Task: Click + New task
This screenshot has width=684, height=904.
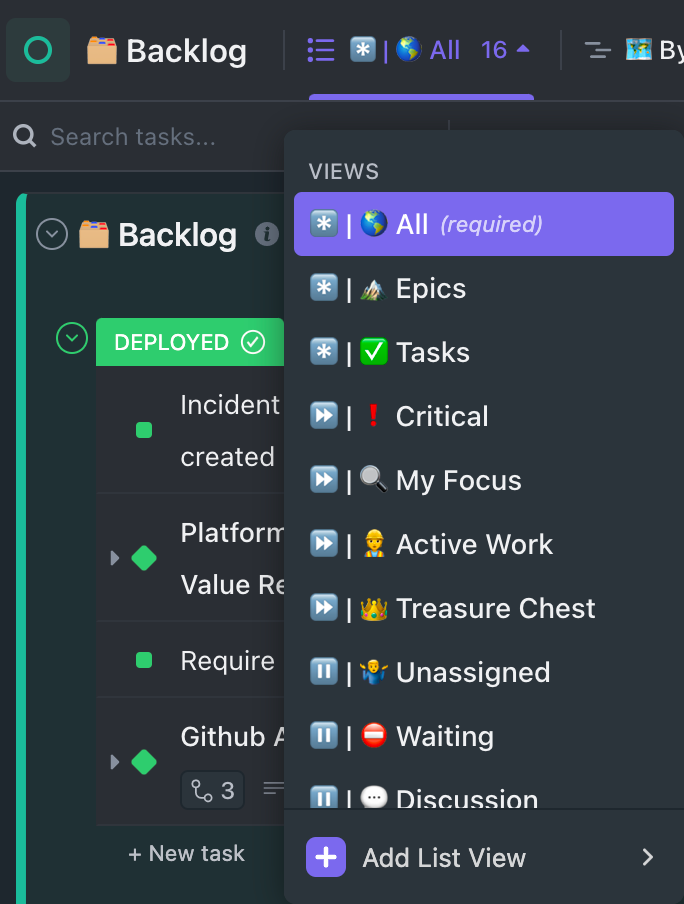Action: pyautogui.click(x=187, y=853)
